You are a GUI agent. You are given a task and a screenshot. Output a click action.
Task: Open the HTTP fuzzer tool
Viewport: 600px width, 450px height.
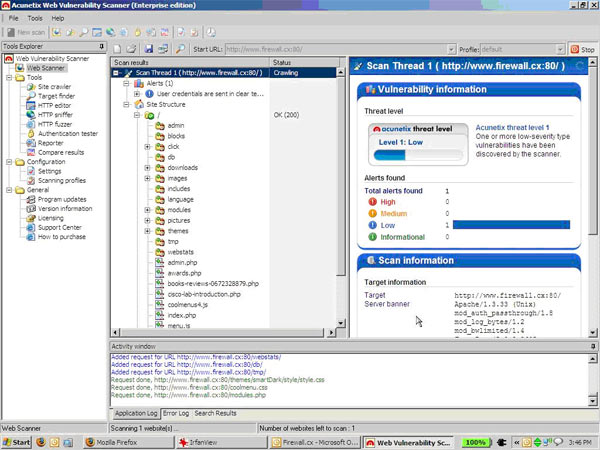click(55, 124)
